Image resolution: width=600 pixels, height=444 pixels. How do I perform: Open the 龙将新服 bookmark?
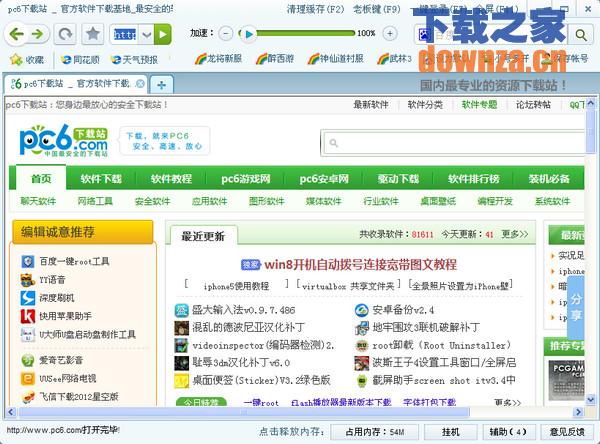218,59
